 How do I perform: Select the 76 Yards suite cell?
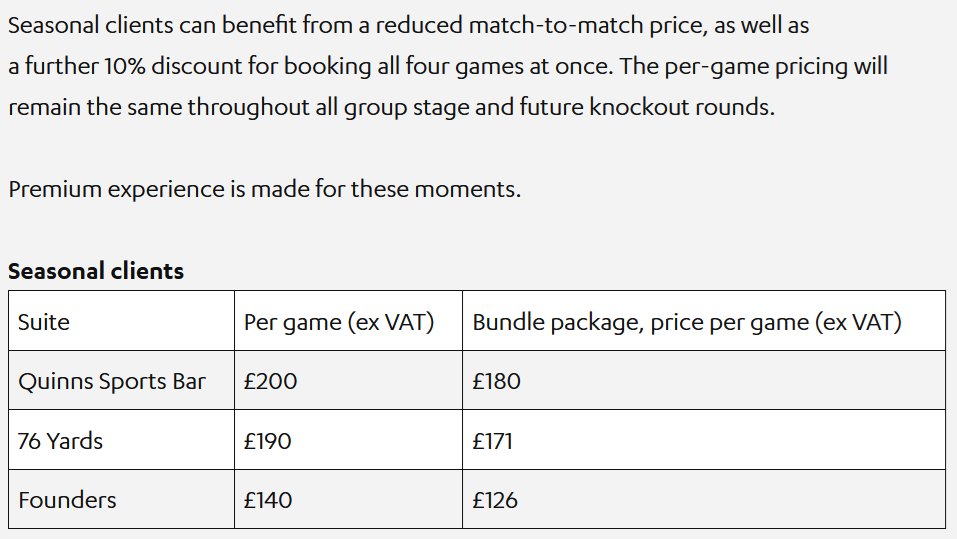(121, 440)
